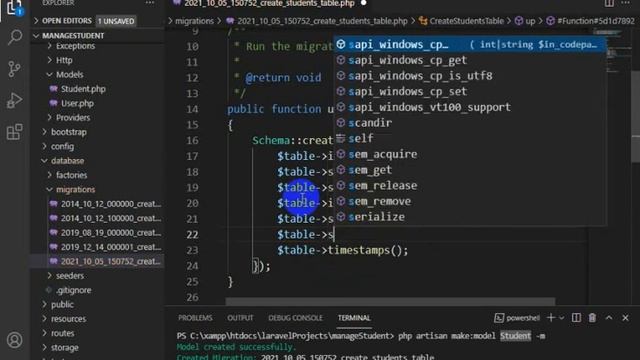Viewport: 640px width, 360px height.
Task: Accept highlighted sapi_windows_cp_conv suggestion
Action: (470, 44)
